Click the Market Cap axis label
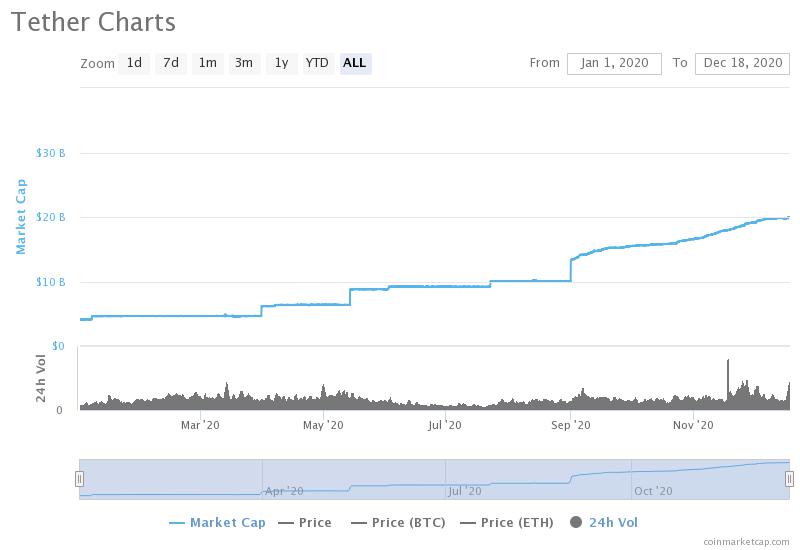800x550 pixels. (x=21, y=217)
